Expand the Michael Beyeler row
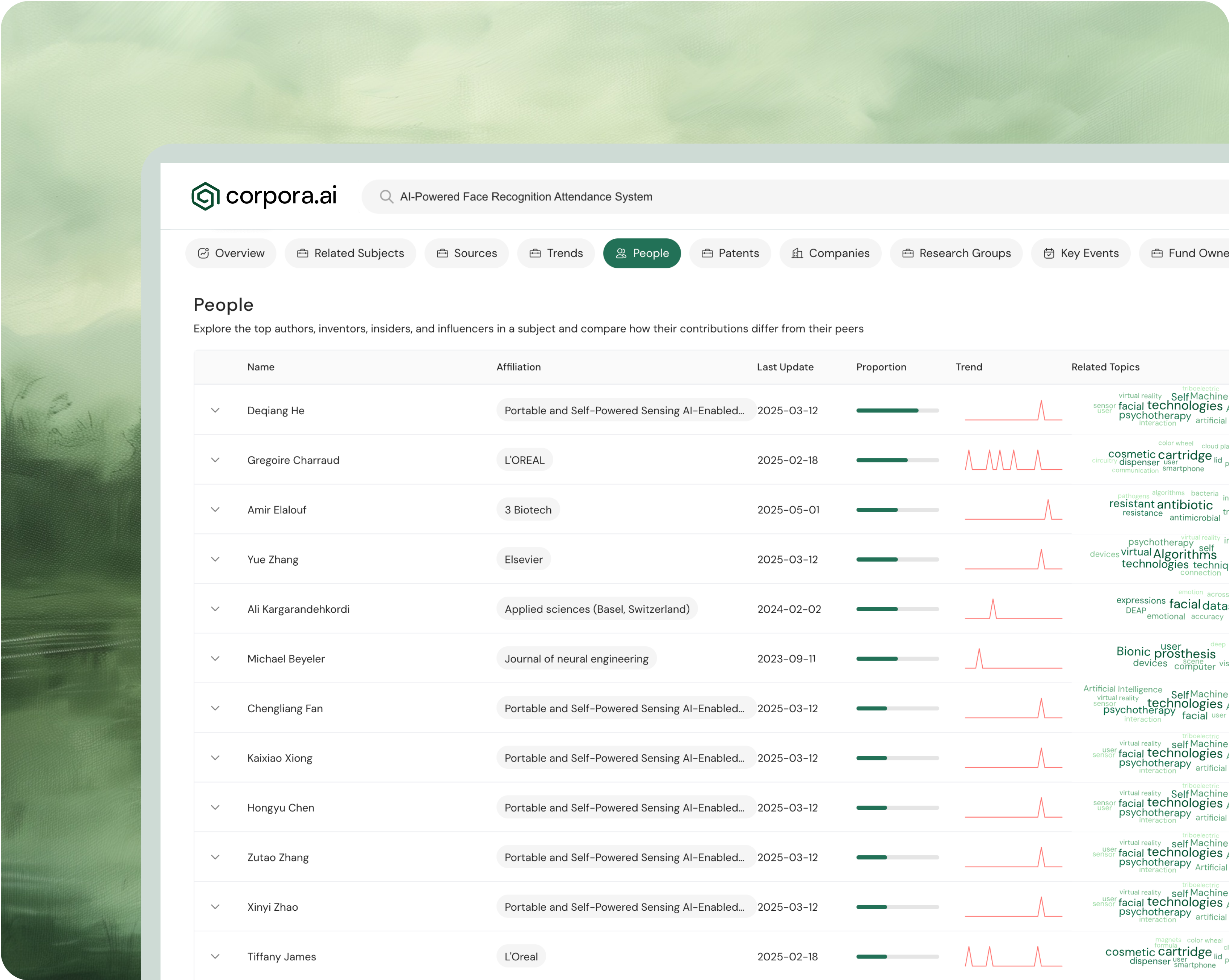 pyautogui.click(x=215, y=658)
